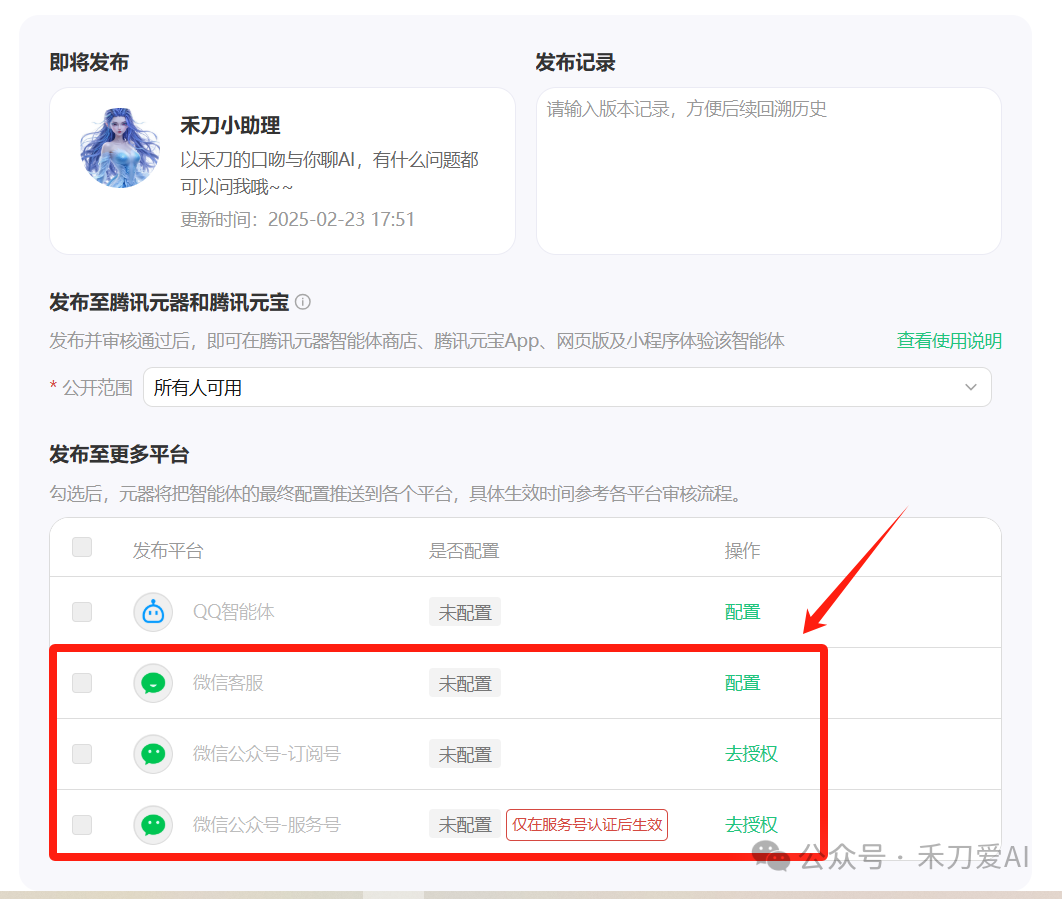Screen dimensions: 1062x899
Task: Click the 微信客服 green chat icon
Action: point(153,683)
